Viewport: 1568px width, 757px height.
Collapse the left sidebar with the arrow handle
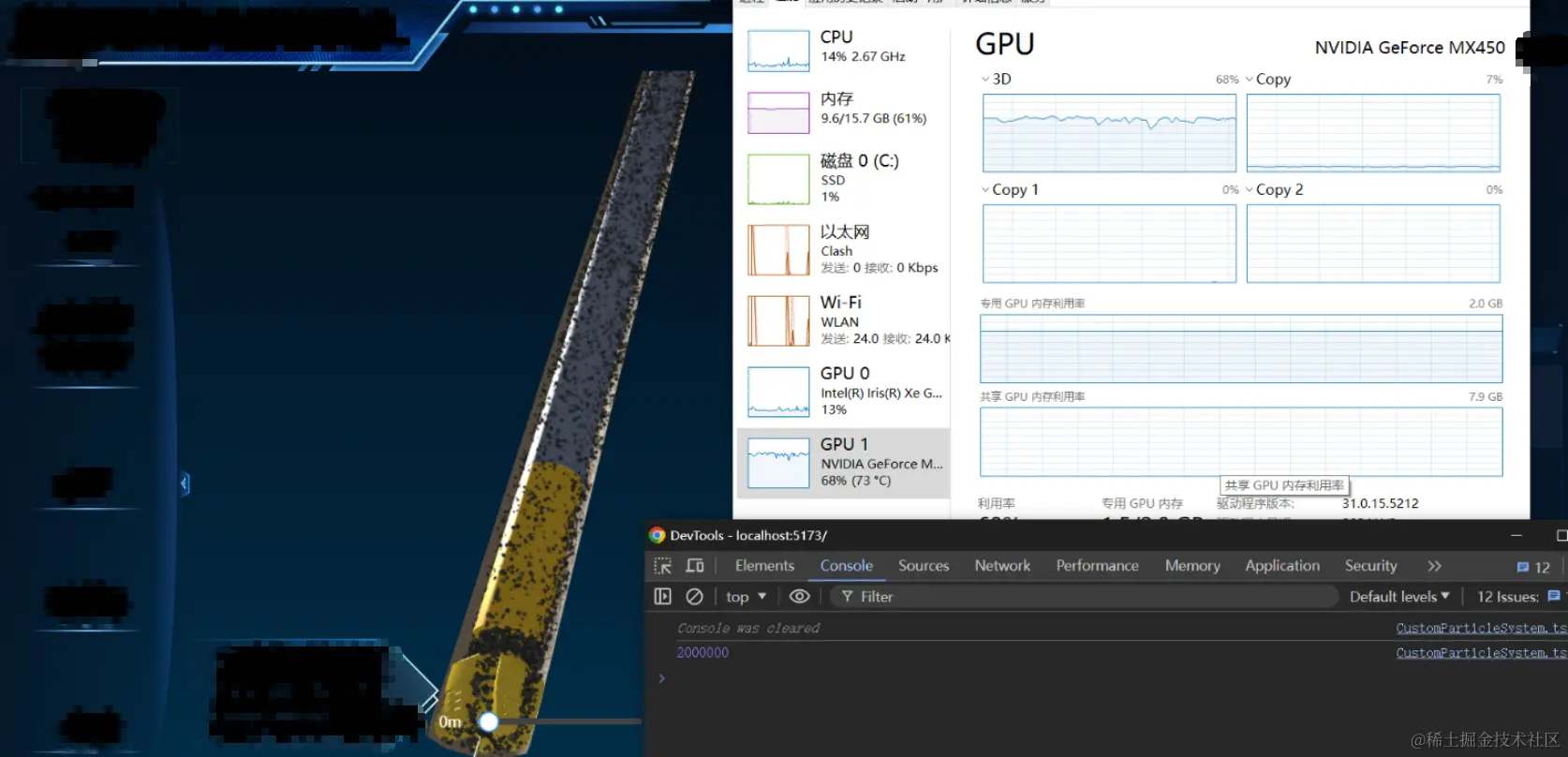click(x=185, y=483)
